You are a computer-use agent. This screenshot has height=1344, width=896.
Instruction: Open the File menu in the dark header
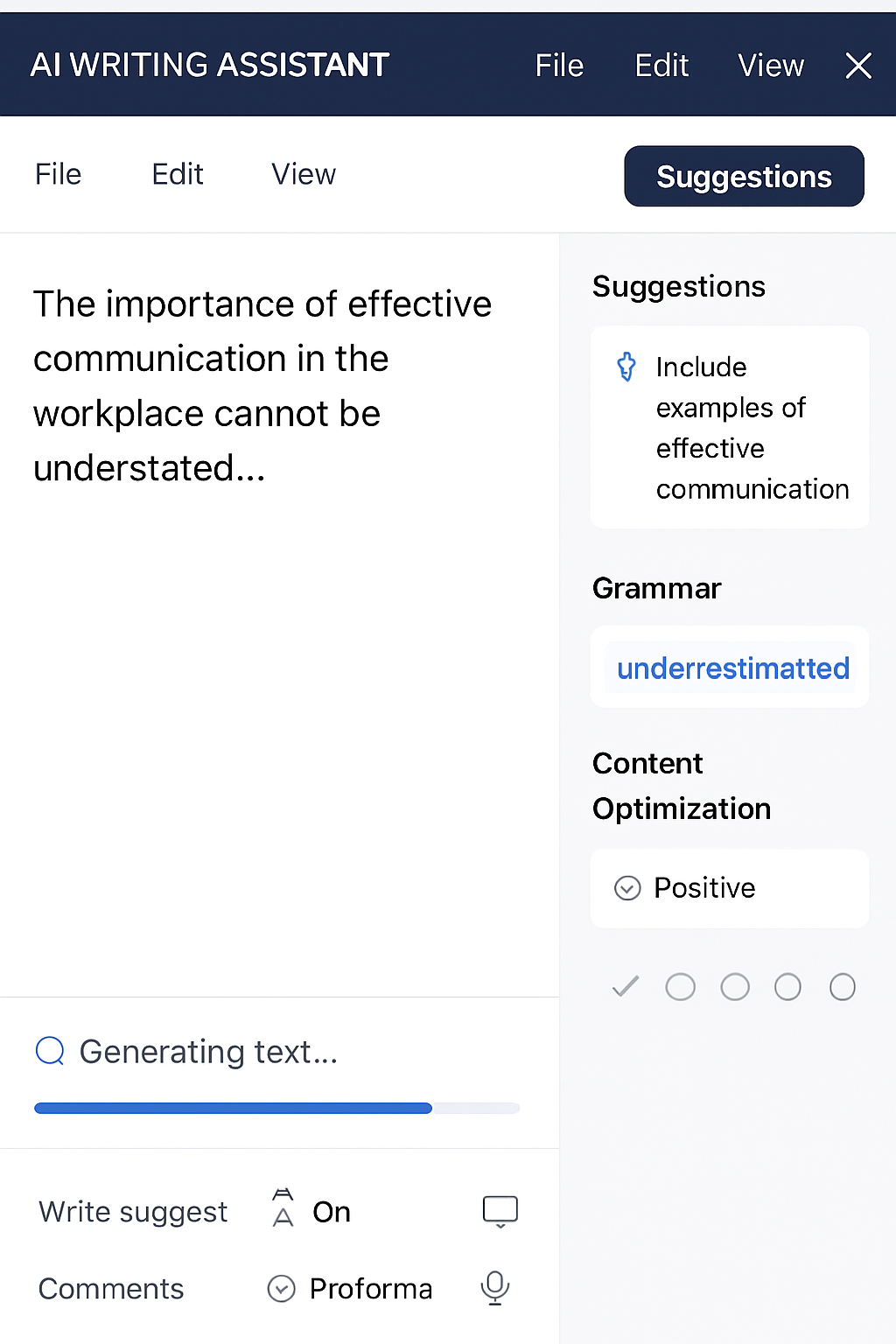coord(559,66)
